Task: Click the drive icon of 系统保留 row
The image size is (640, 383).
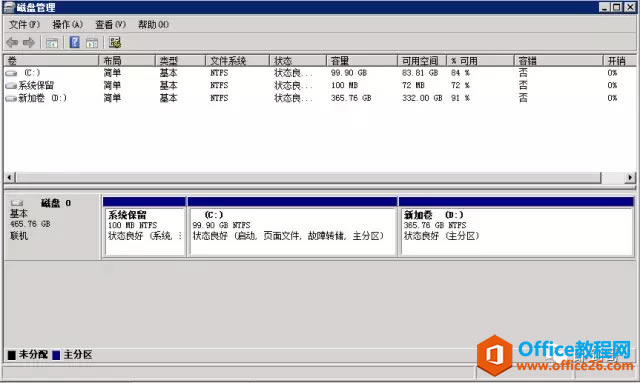Action: 11,86
